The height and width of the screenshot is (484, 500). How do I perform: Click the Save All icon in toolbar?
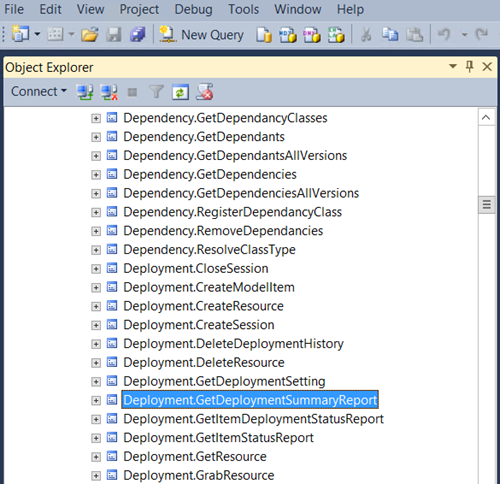pyautogui.click(x=138, y=34)
